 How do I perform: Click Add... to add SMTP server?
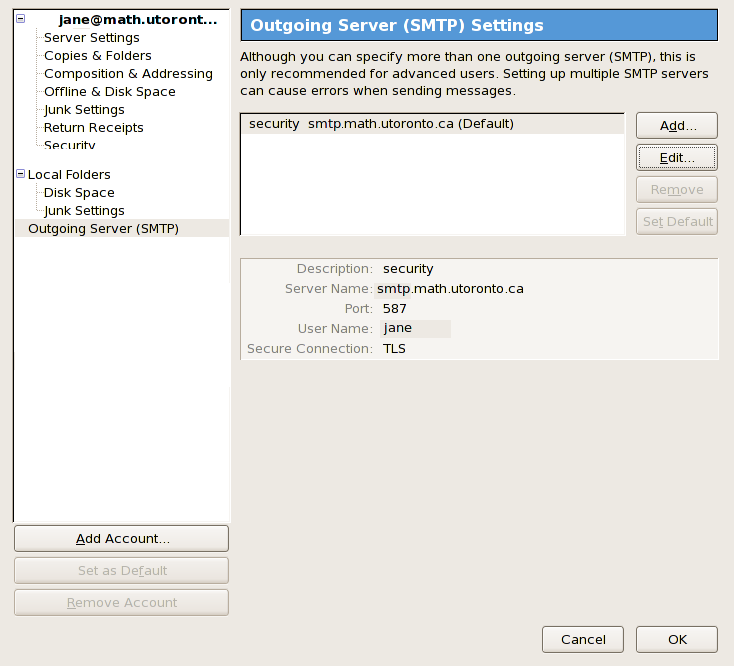[677, 125]
